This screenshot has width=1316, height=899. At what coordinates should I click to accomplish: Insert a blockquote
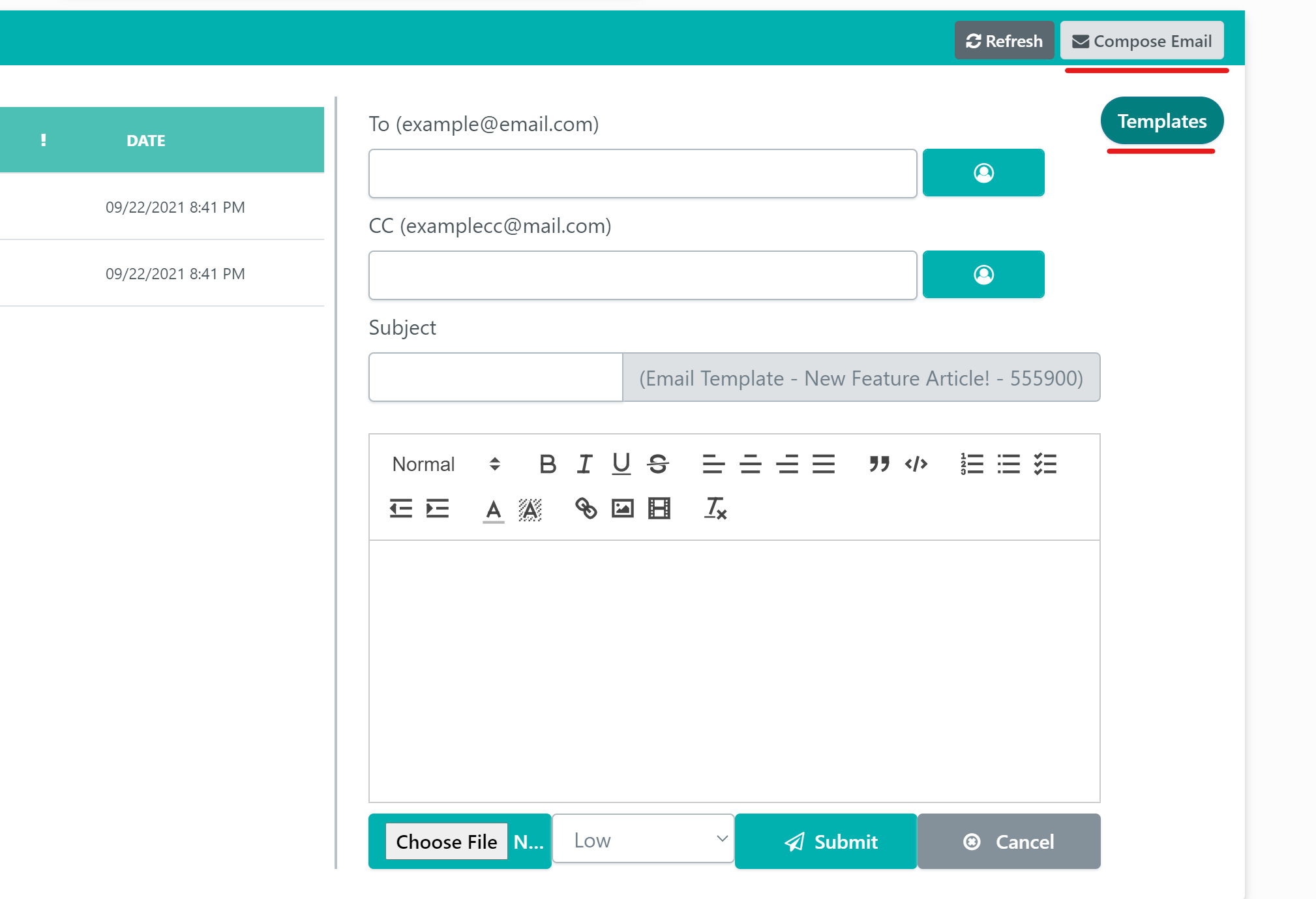[x=879, y=464]
